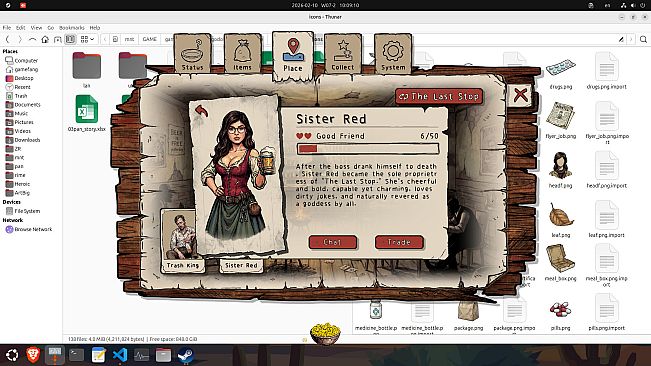Image resolution: width=651 pixels, height=366 pixels.
Task: Open the Items bag tab
Action: tap(242, 54)
